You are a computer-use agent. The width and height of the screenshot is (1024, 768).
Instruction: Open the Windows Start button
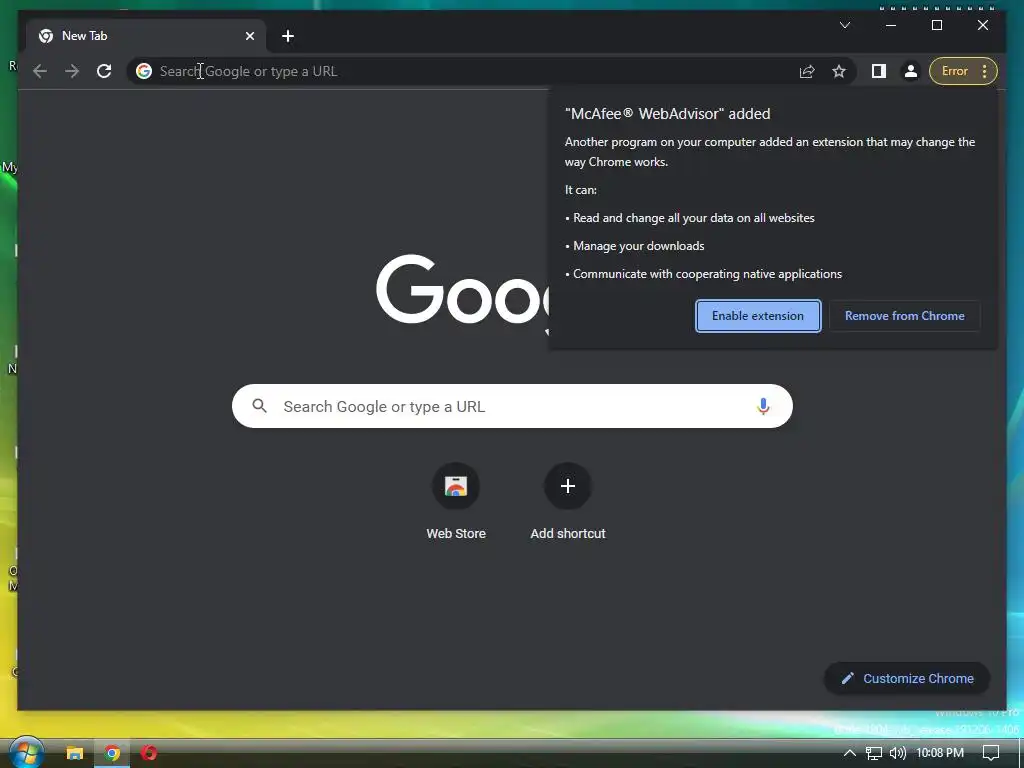26,752
